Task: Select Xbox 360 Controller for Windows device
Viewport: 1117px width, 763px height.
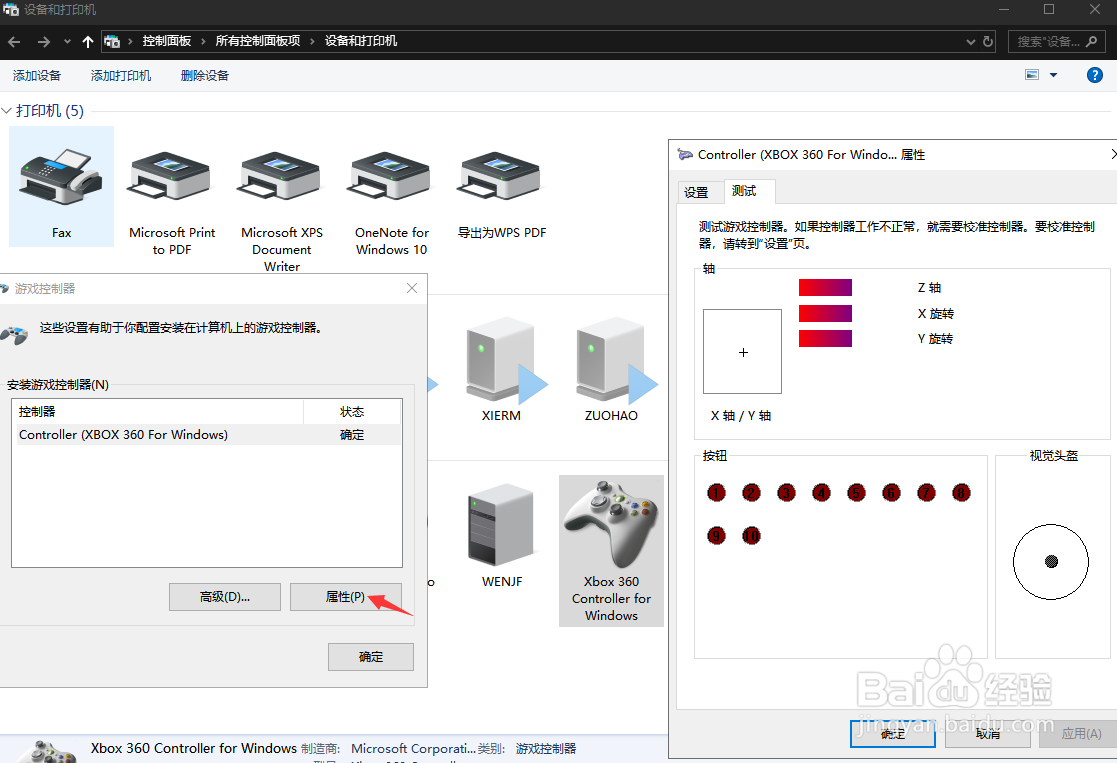Action: click(611, 551)
